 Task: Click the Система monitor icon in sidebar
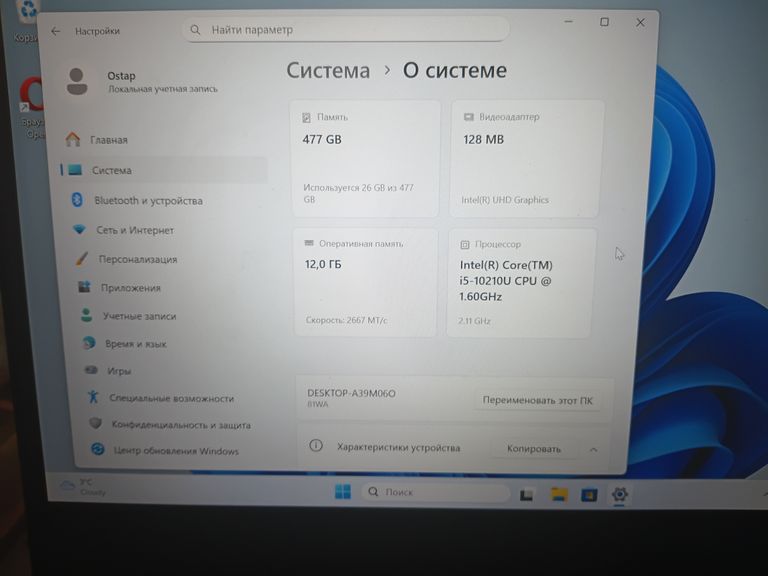75,170
